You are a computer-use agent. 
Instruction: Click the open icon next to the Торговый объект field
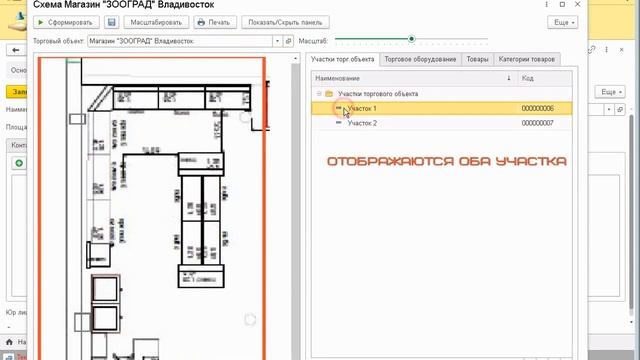pos(288,41)
